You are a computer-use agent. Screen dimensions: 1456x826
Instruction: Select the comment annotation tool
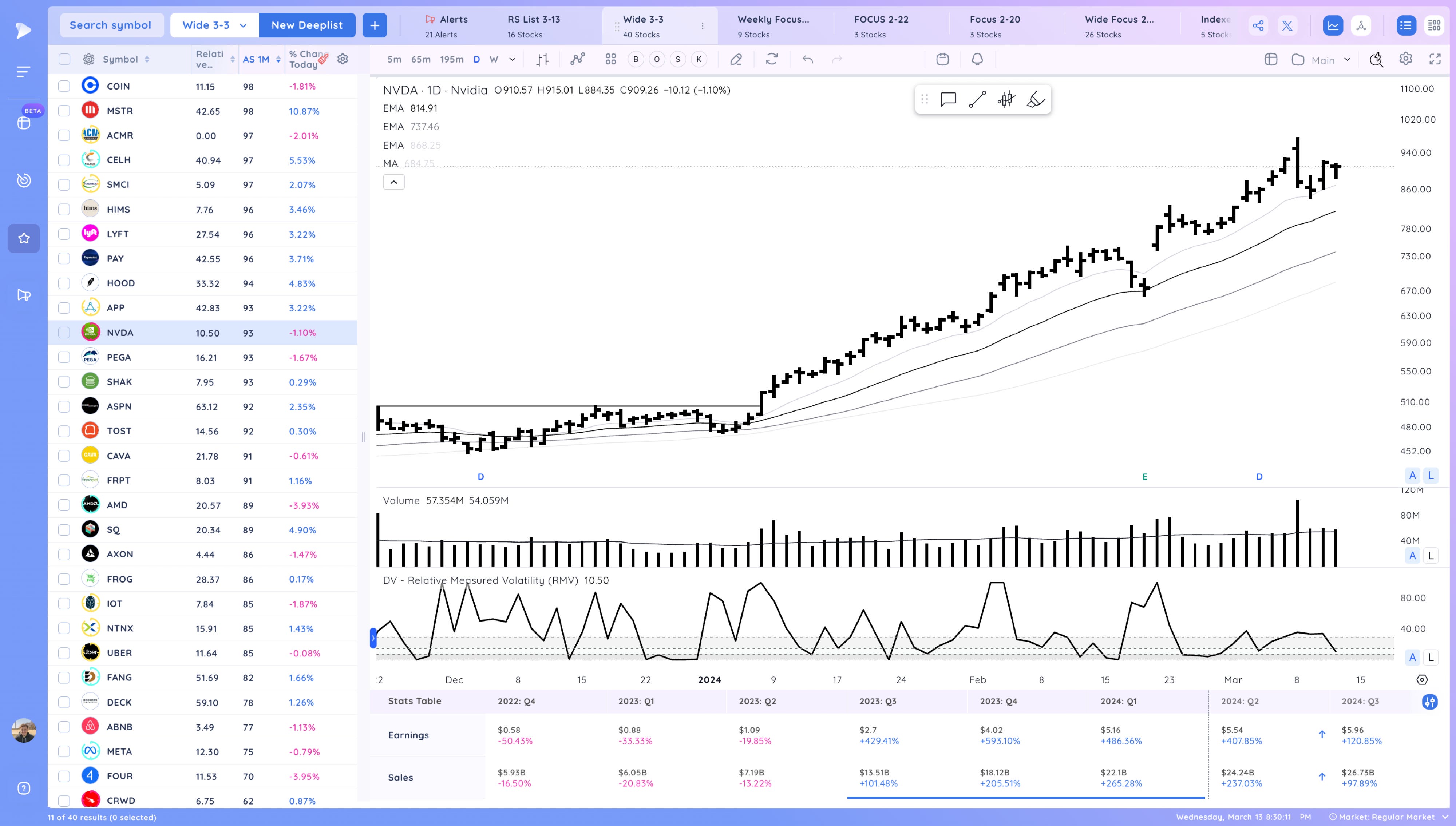tap(948, 99)
